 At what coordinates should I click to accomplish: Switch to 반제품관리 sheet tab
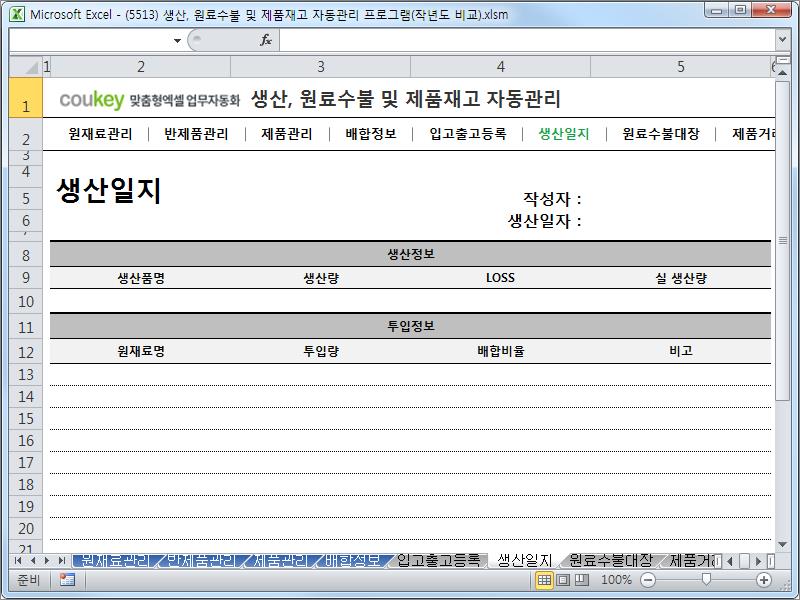[202, 560]
